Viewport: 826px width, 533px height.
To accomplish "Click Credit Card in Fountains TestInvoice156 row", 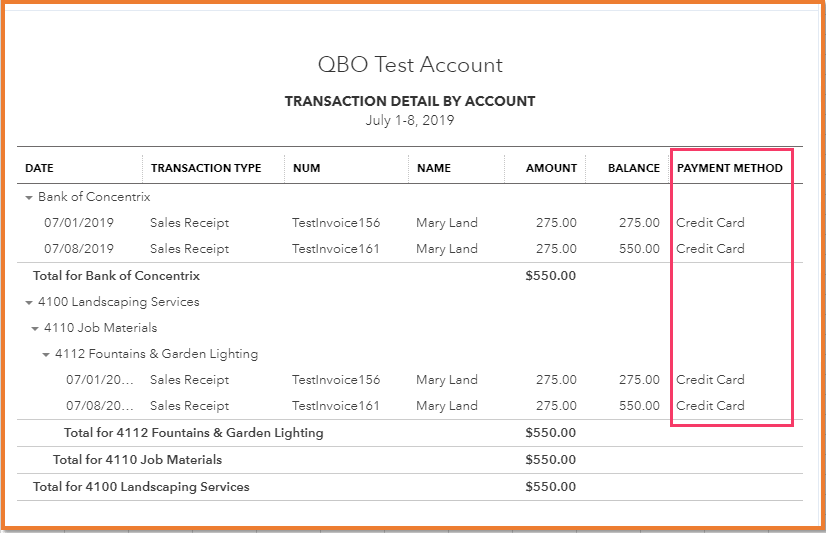I will (x=710, y=380).
